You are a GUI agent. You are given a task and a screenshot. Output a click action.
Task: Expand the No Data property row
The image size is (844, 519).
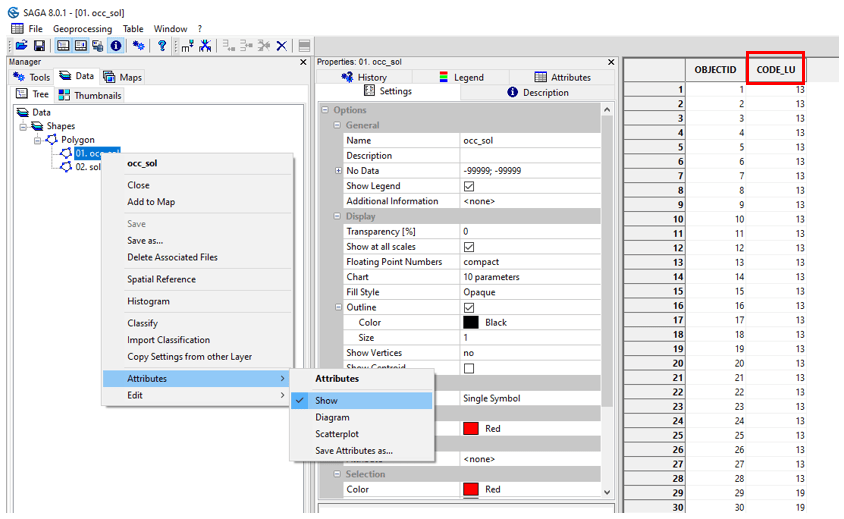[338, 171]
